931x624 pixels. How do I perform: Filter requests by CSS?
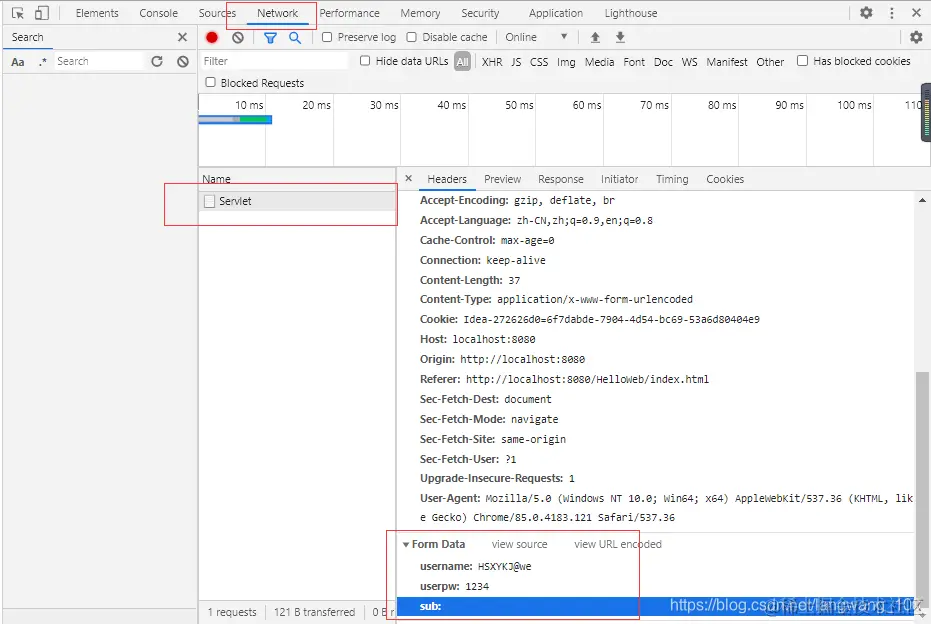[539, 62]
